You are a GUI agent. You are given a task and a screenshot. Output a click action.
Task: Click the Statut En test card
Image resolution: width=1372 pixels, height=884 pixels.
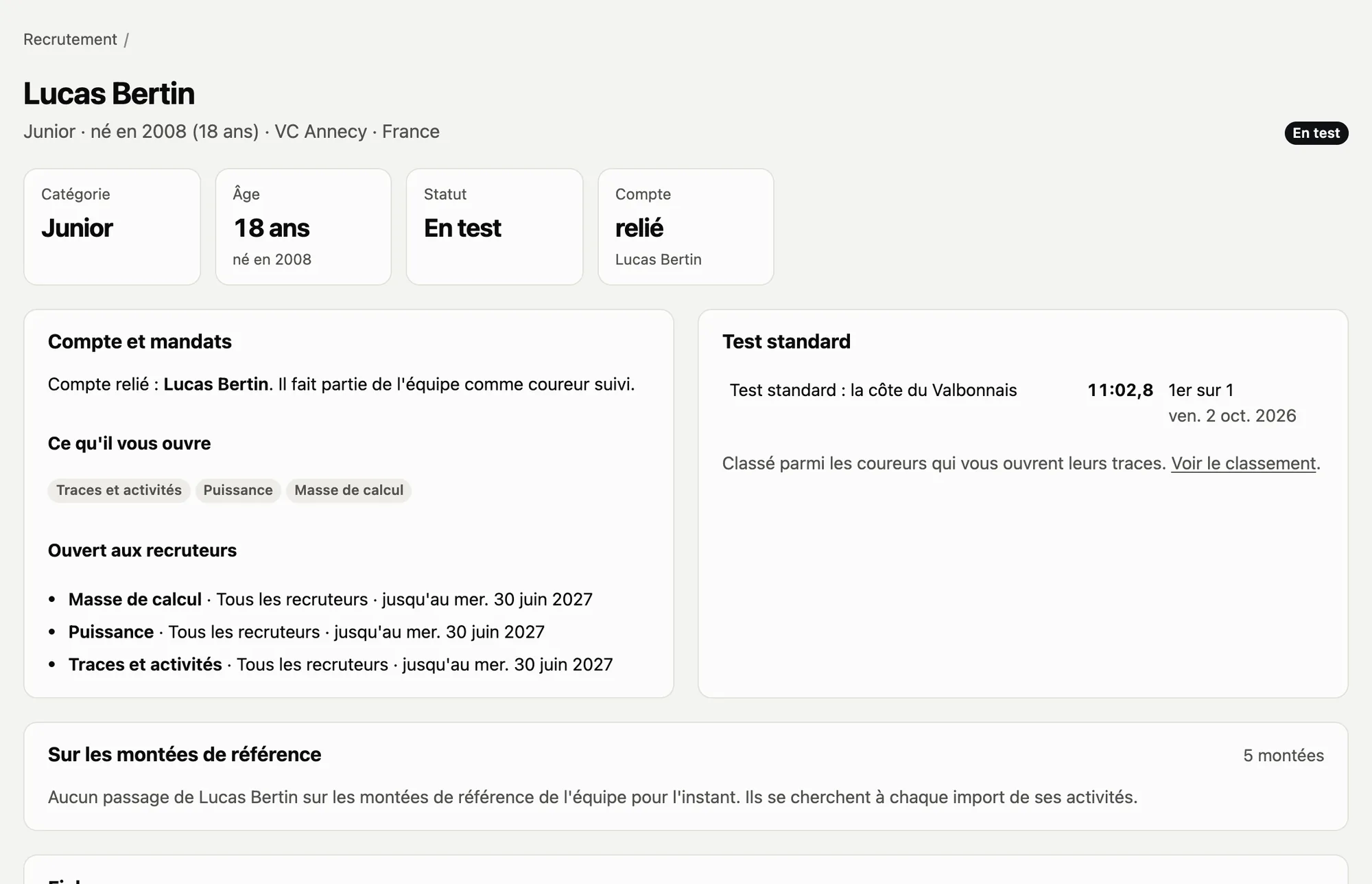[495, 226]
